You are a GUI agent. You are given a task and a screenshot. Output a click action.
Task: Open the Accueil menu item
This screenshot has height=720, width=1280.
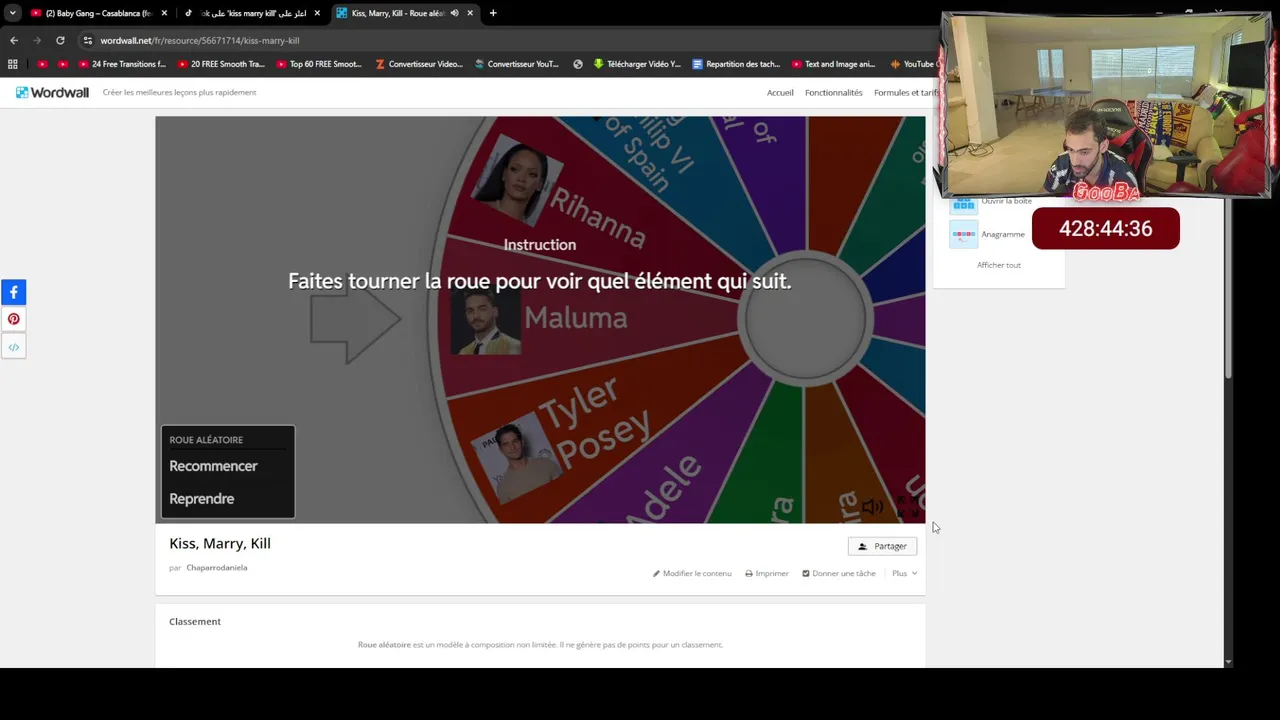click(780, 92)
